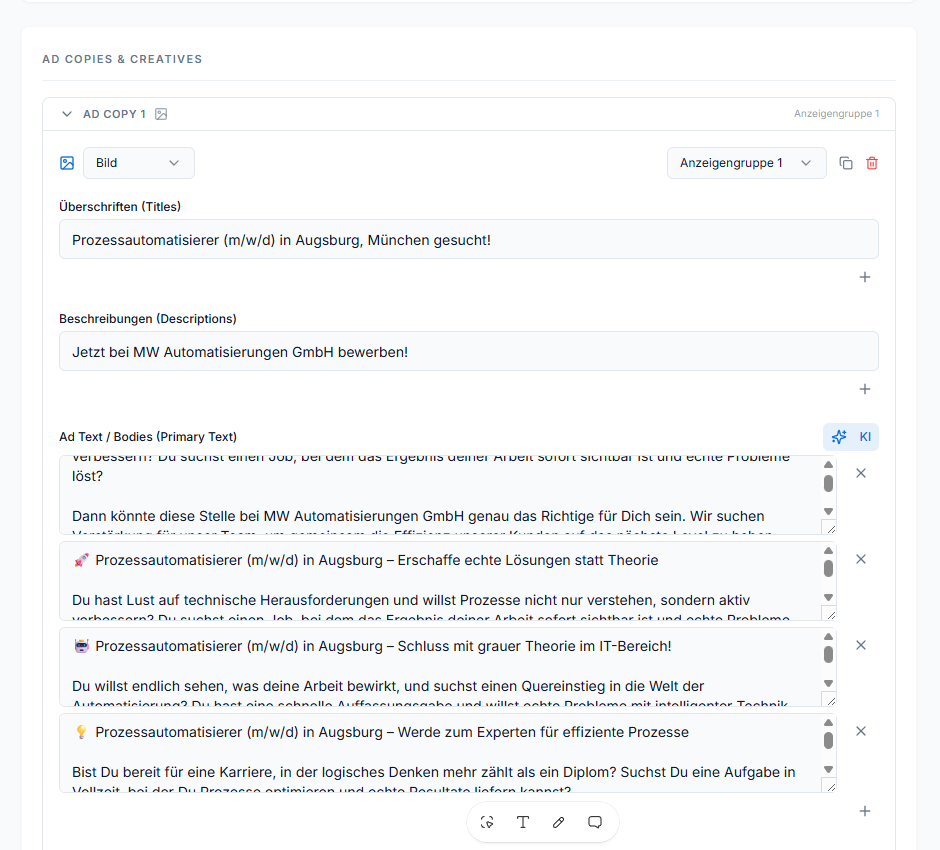Open the Bild media type dropdown
This screenshot has height=850, width=940.
click(138, 163)
